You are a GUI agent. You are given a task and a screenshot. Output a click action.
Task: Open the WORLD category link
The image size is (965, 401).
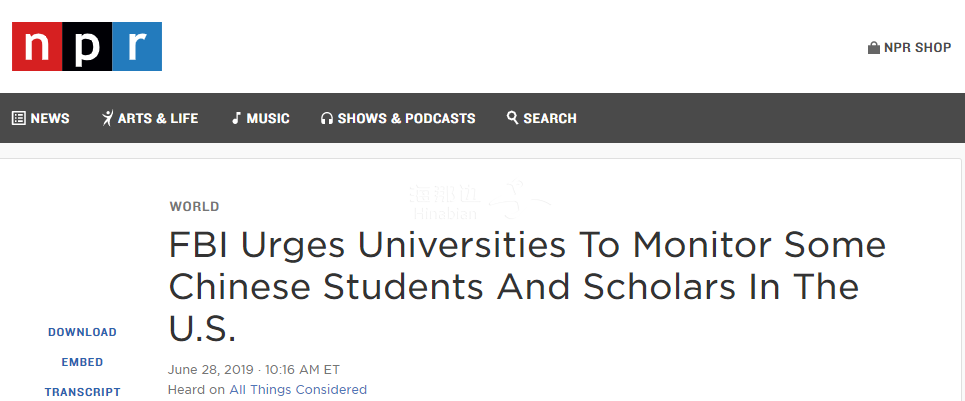pos(194,206)
